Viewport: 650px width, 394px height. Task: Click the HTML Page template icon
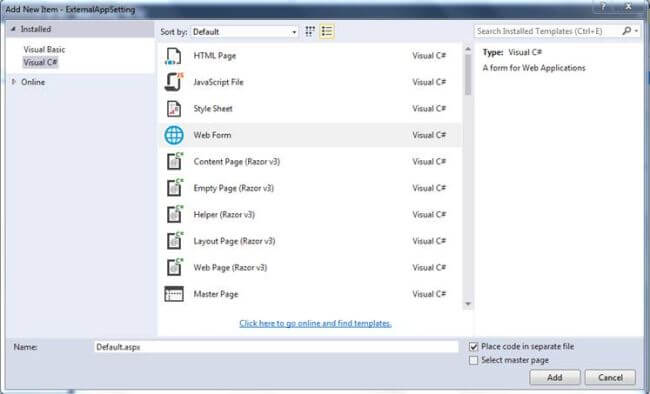(173, 56)
